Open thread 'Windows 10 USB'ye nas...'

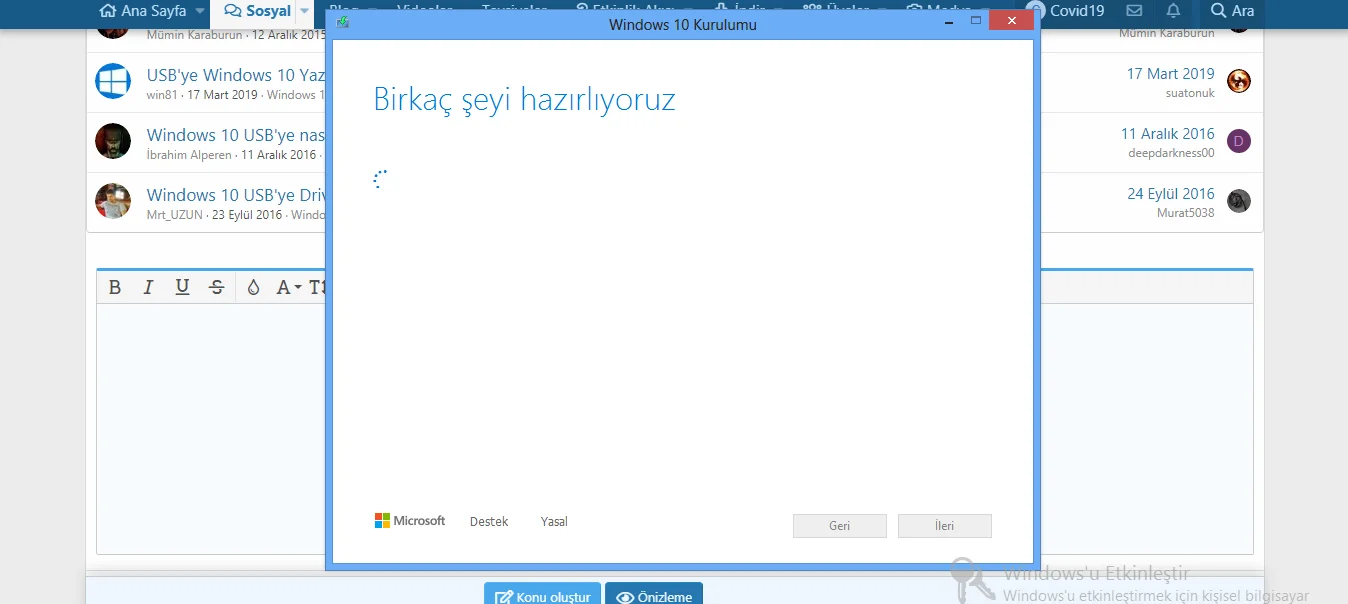(x=236, y=135)
